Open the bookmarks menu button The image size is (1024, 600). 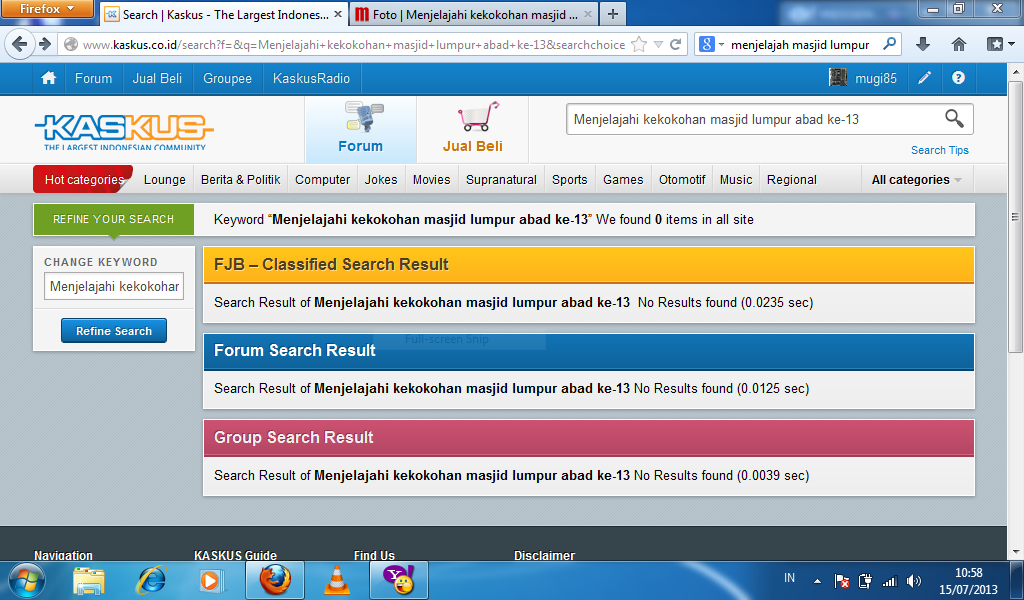pyautogui.click(x=999, y=44)
